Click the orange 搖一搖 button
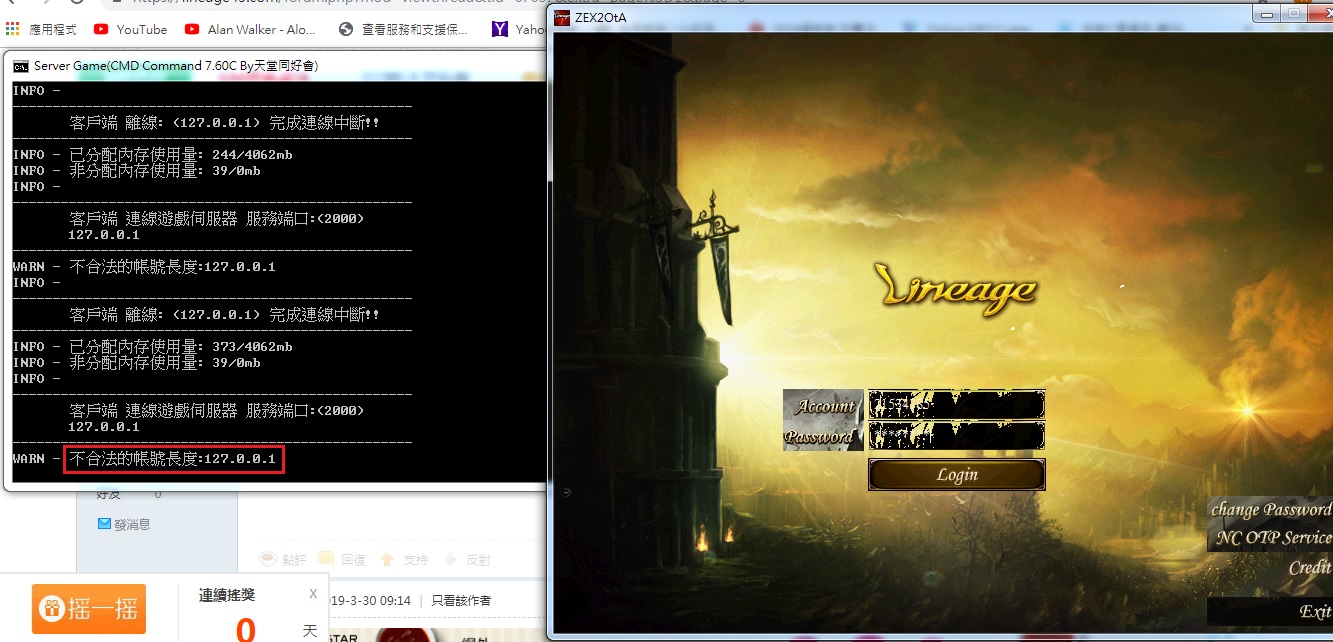This screenshot has width=1333, height=642. (x=89, y=609)
